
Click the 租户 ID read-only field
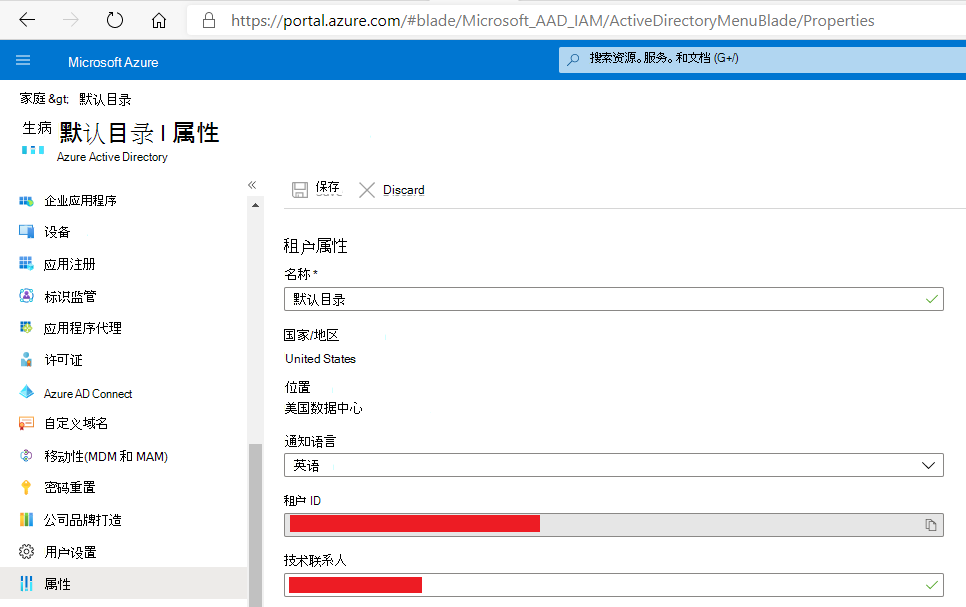coord(614,525)
